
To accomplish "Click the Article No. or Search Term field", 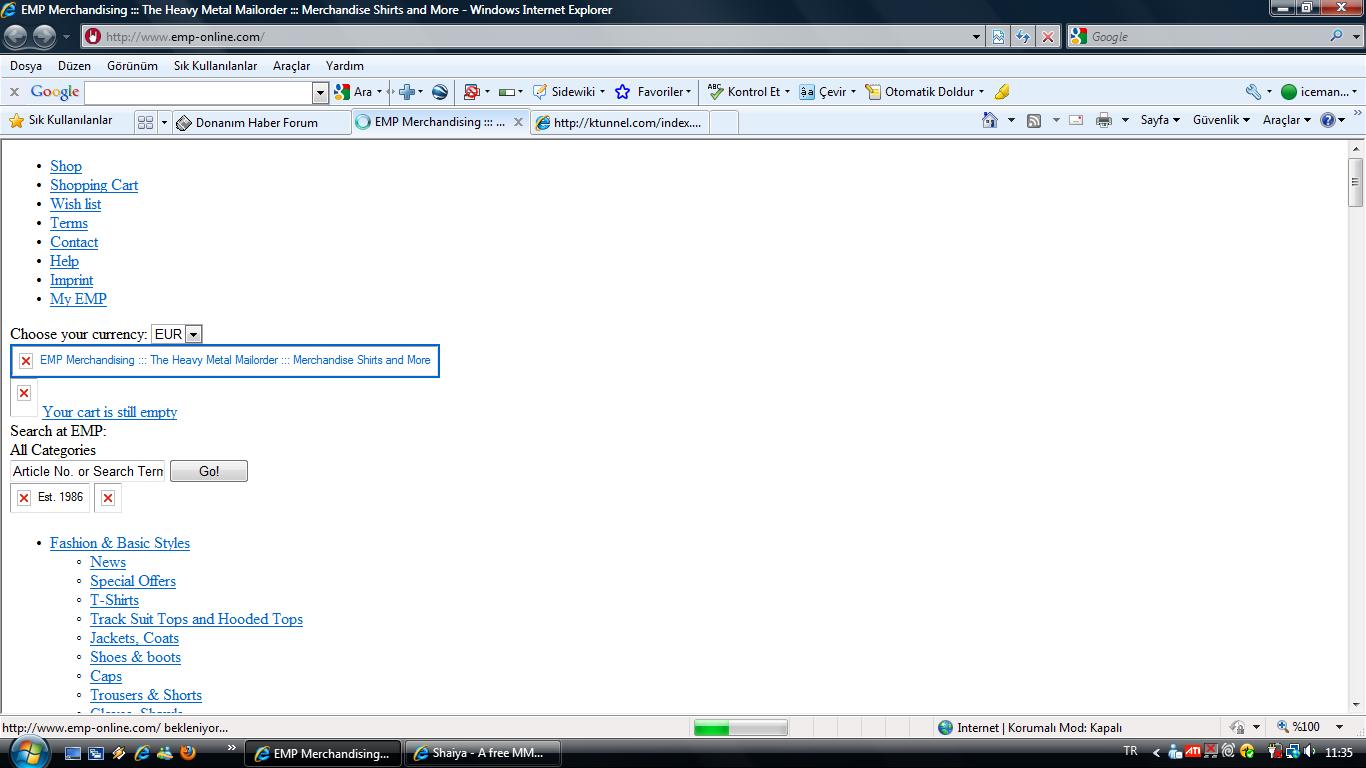I will 88,471.
